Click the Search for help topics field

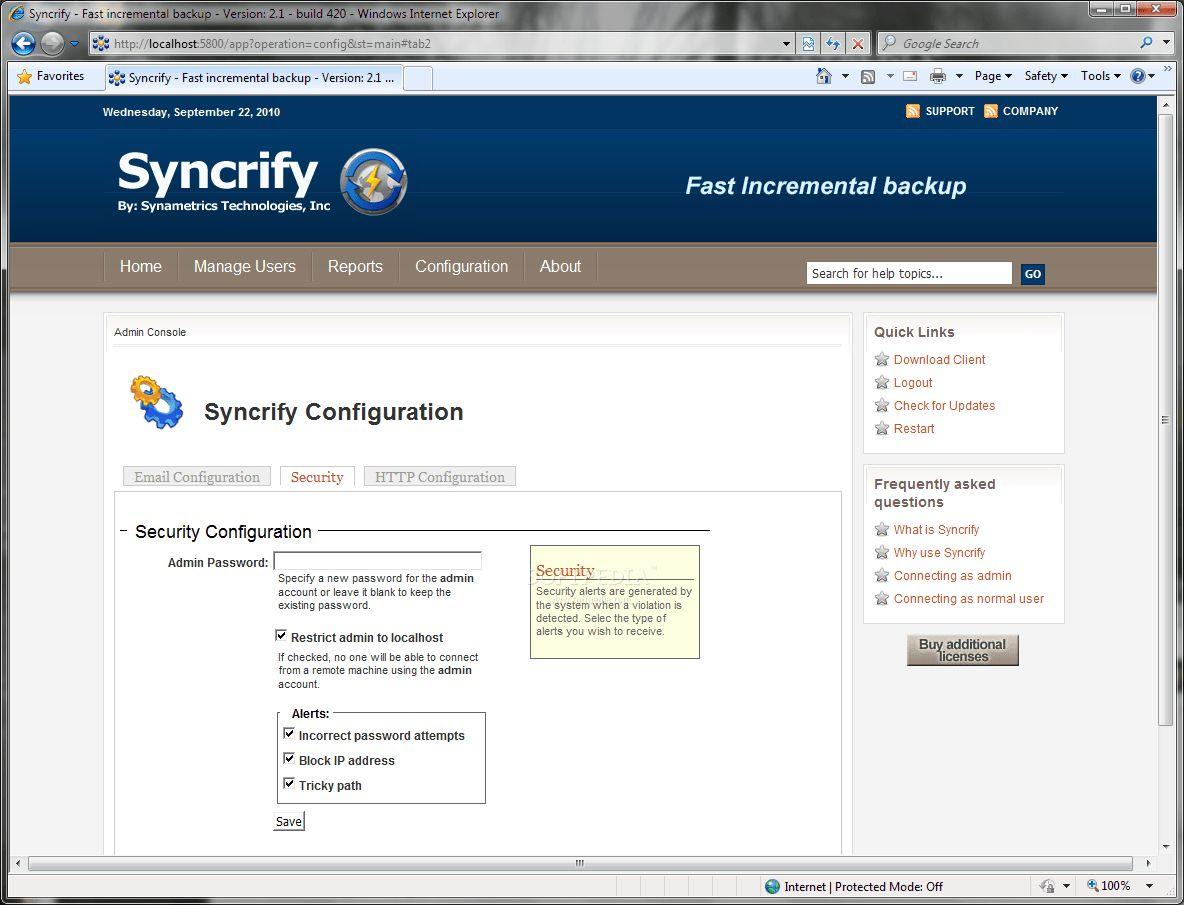pyautogui.click(x=909, y=273)
